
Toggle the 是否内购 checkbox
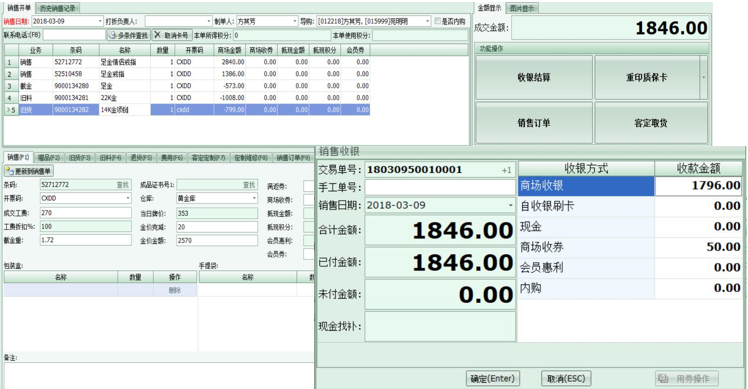click(x=437, y=21)
